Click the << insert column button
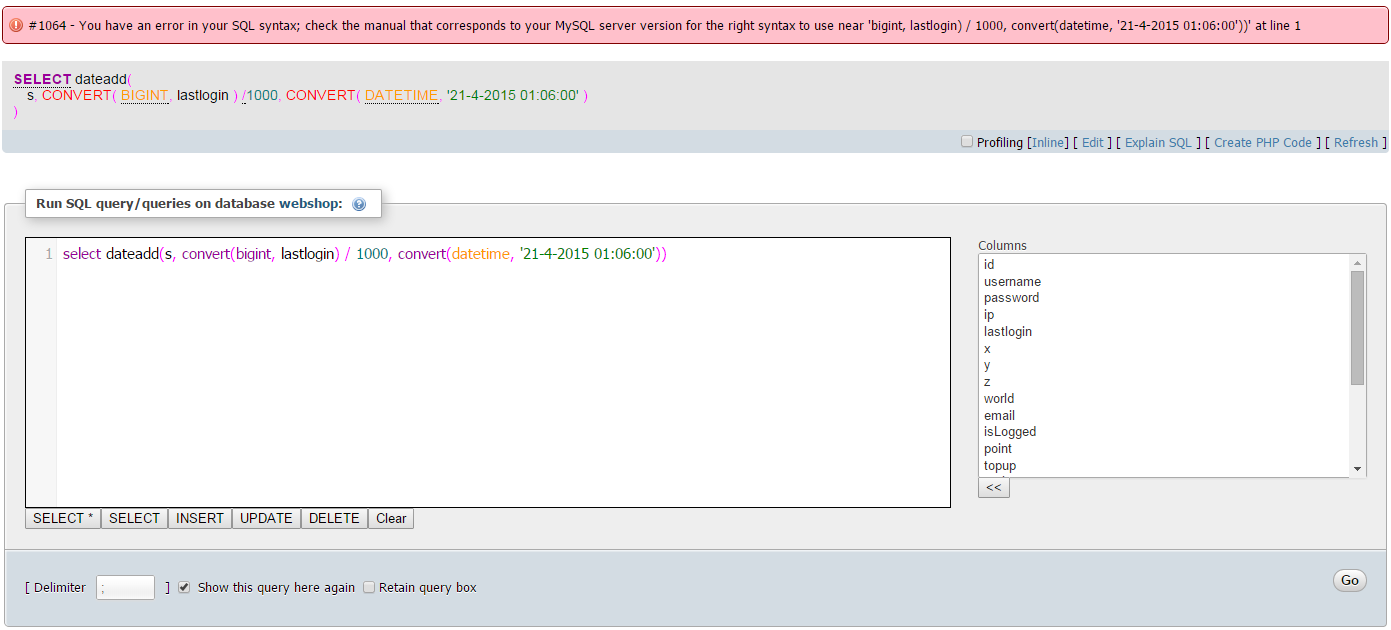This screenshot has height=630, width=1391. [994, 487]
